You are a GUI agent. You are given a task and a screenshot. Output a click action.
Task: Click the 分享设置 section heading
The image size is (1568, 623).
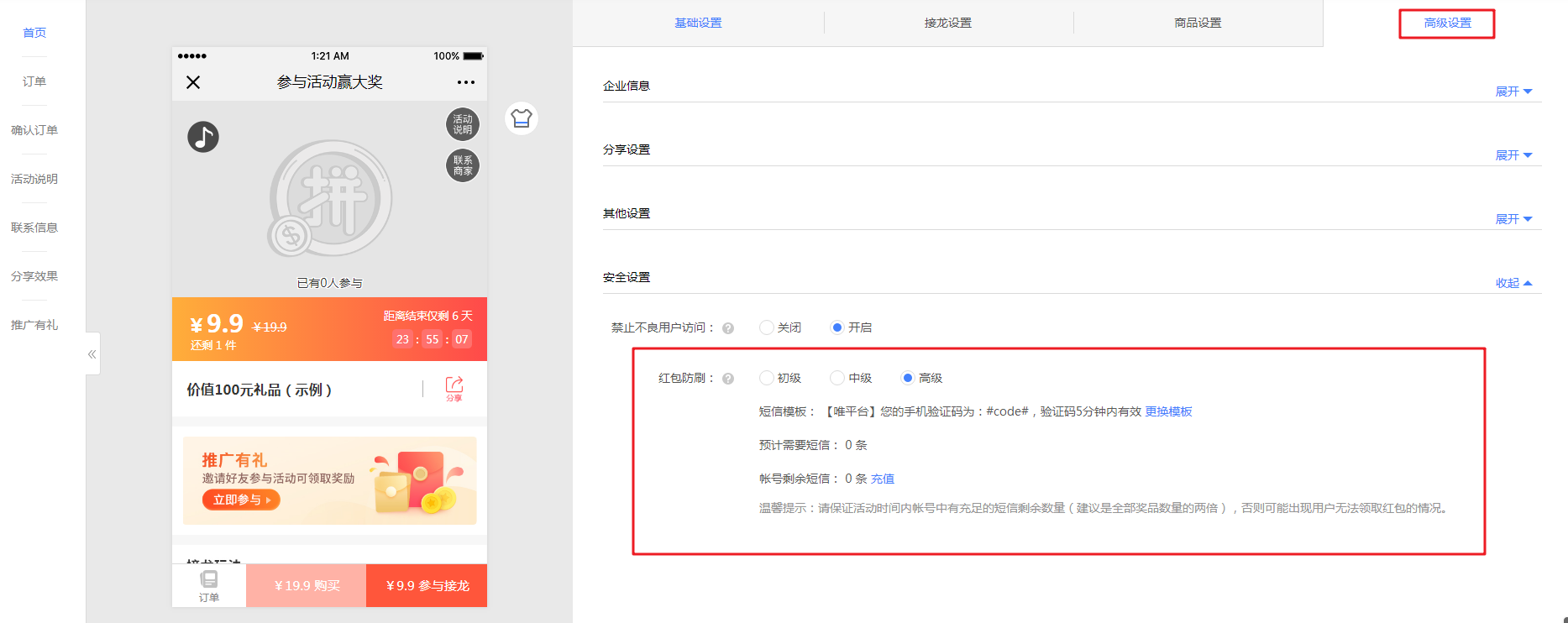point(627,149)
